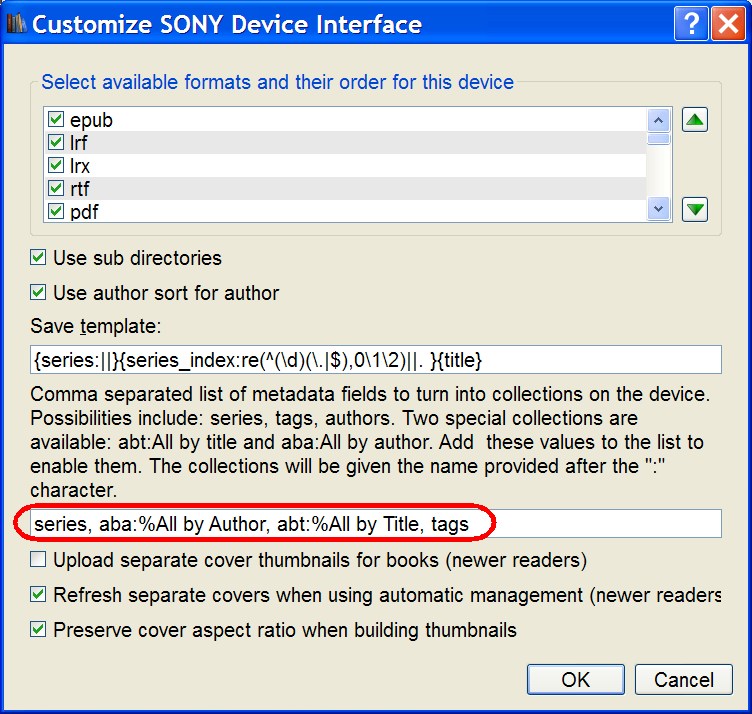
Task: Click the green move-down arrow button
Action: click(x=695, y=209)
